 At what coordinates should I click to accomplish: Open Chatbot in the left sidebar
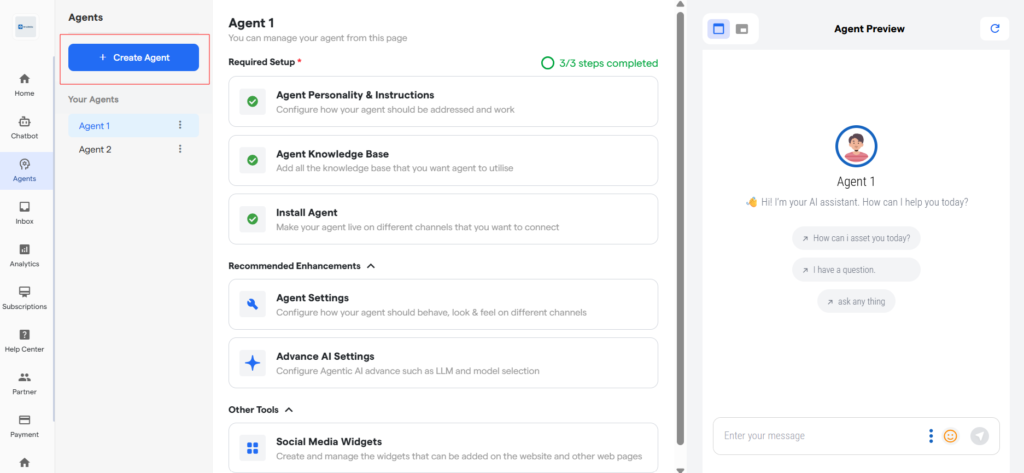(24, 127)
